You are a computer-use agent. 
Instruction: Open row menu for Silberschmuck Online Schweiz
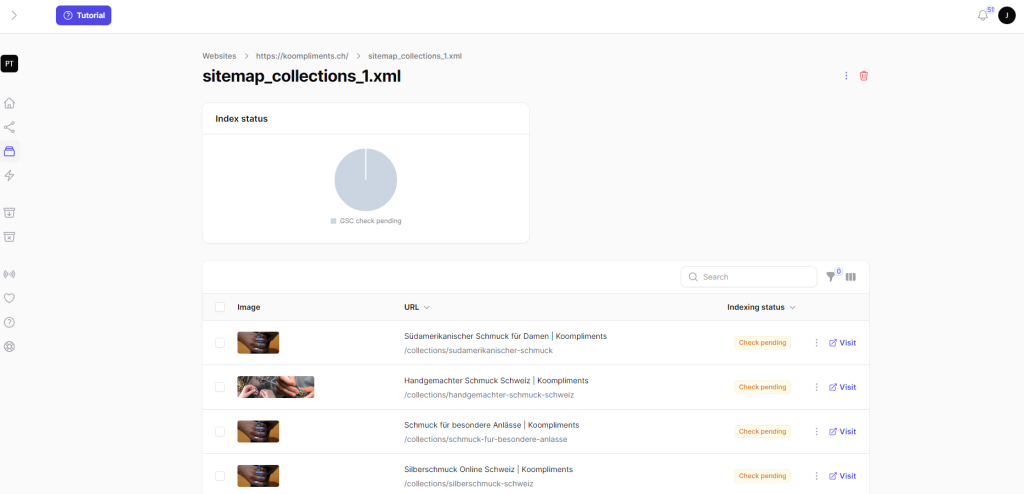coord(816,476)
